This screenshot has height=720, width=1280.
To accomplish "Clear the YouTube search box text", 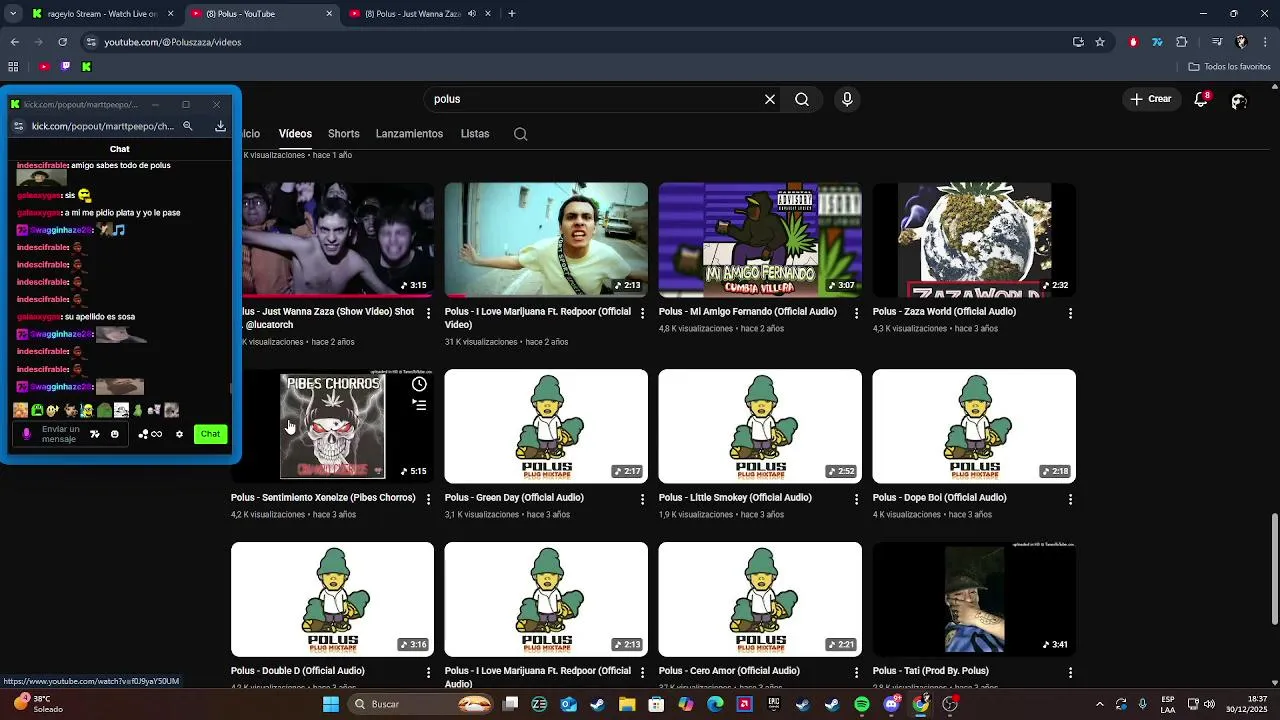I will [x=770, y=99].
